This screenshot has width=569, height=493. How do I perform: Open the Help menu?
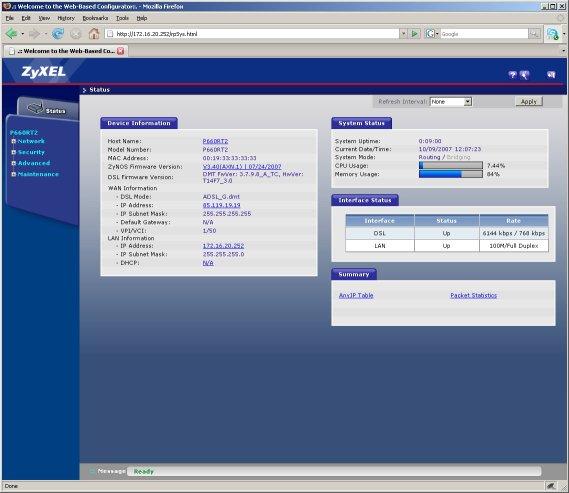click(142, 18)
